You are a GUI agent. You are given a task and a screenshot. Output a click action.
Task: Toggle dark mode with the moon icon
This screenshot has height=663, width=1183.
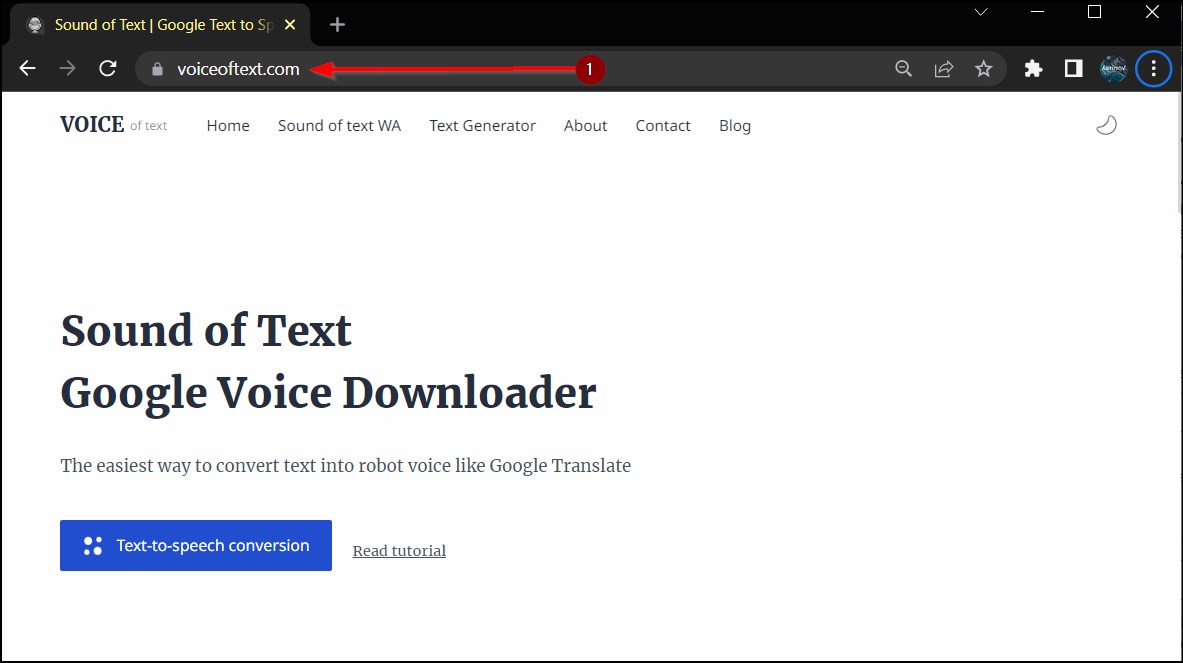(1106, 125)
